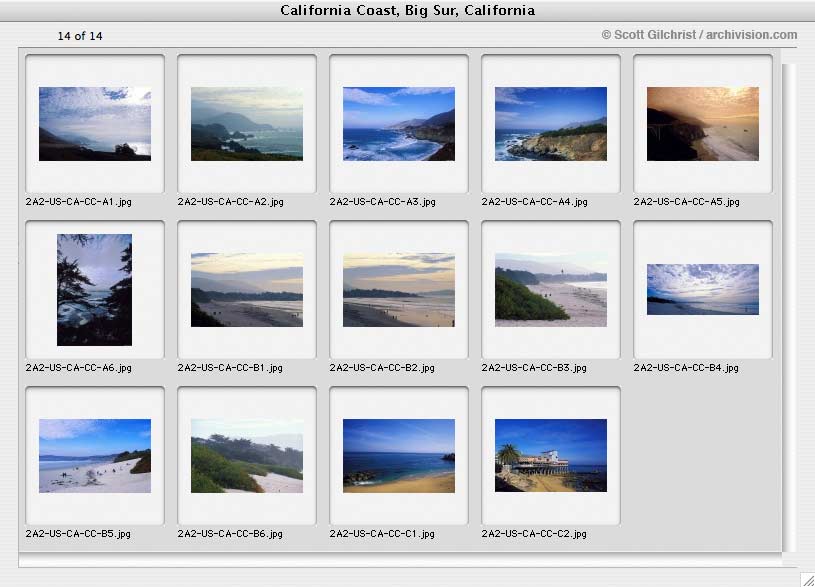Click the filename label 2A2-US-CA-CC-C2.jpg
This screenshot has width=815, height=587.
coord(534,533)
